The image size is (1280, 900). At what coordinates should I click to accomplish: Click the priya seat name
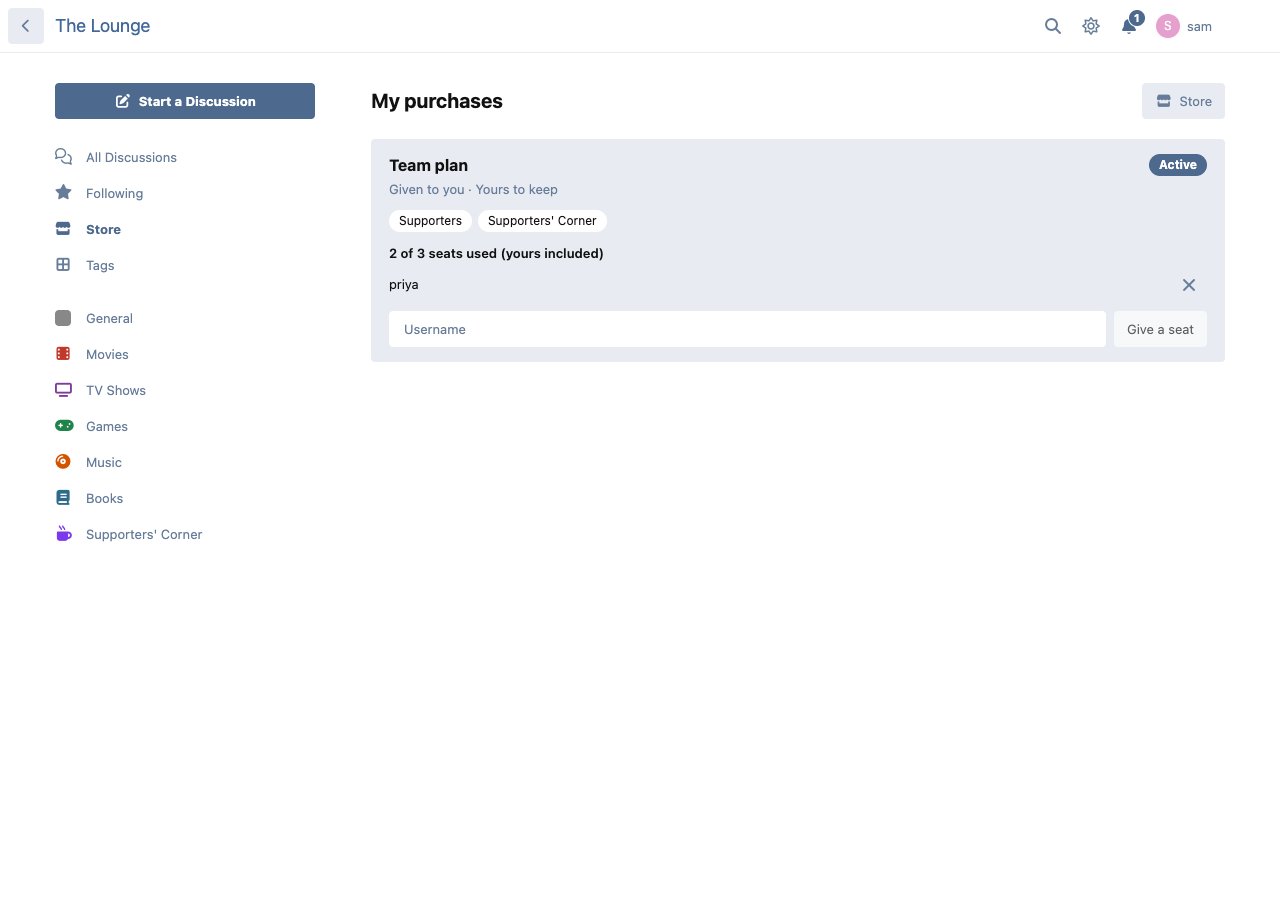404,285
